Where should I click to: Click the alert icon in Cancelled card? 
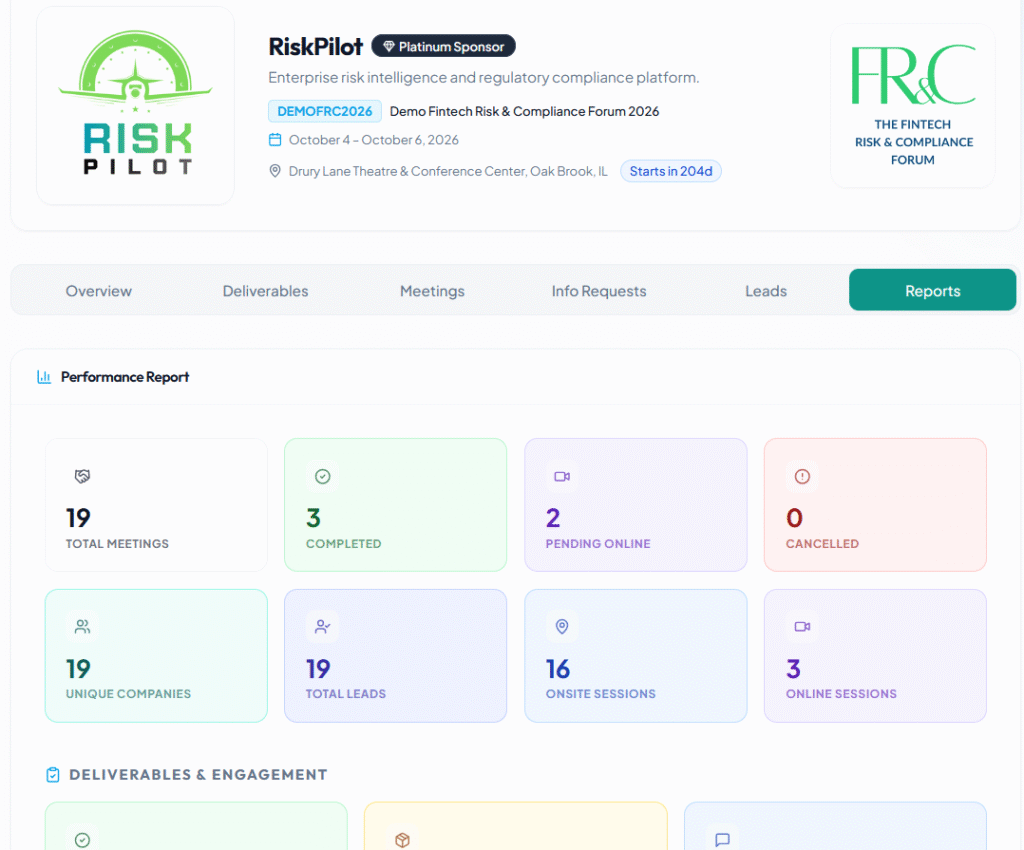pyautogui.click(x=802, y=477)
